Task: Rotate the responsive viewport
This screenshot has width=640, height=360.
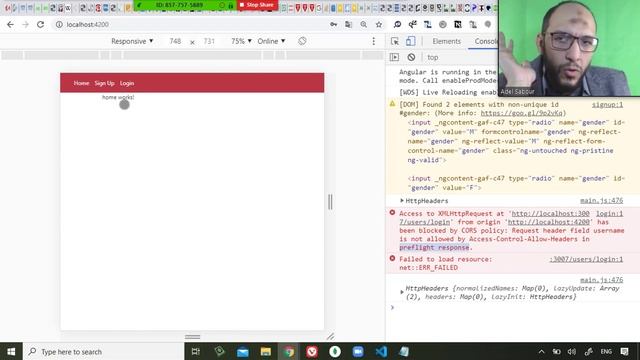Action: pyautogui.click(x=302, y=41)
